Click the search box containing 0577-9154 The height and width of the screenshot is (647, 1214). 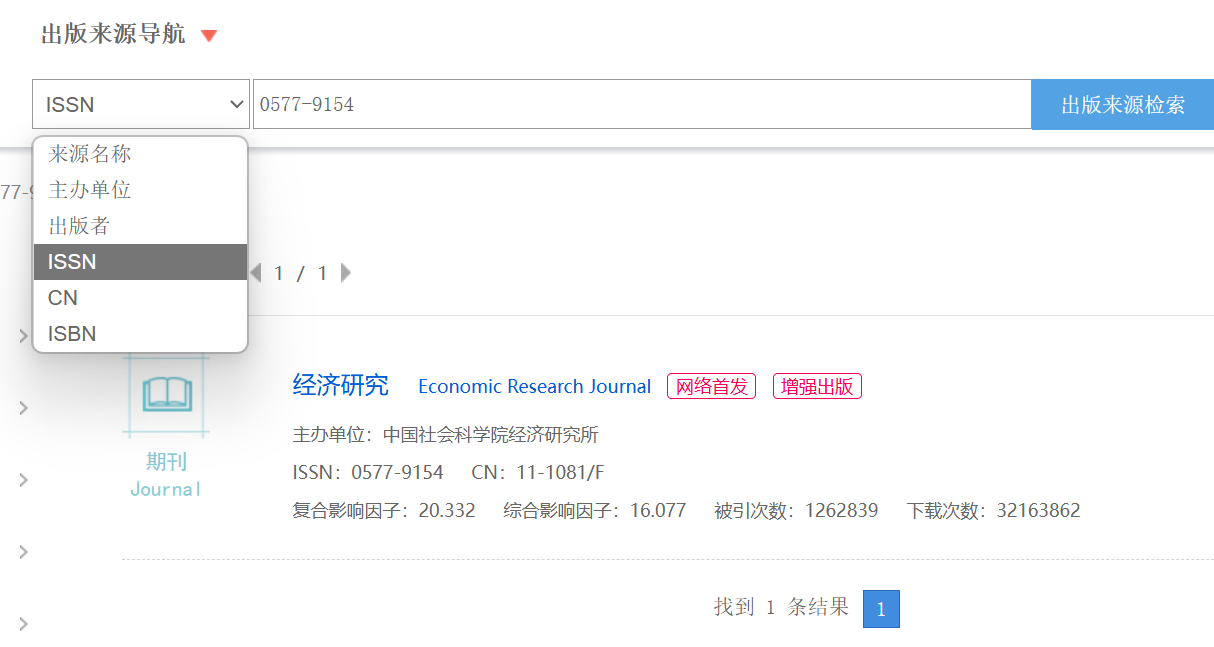pyautogui.click(x=642, y=104)
